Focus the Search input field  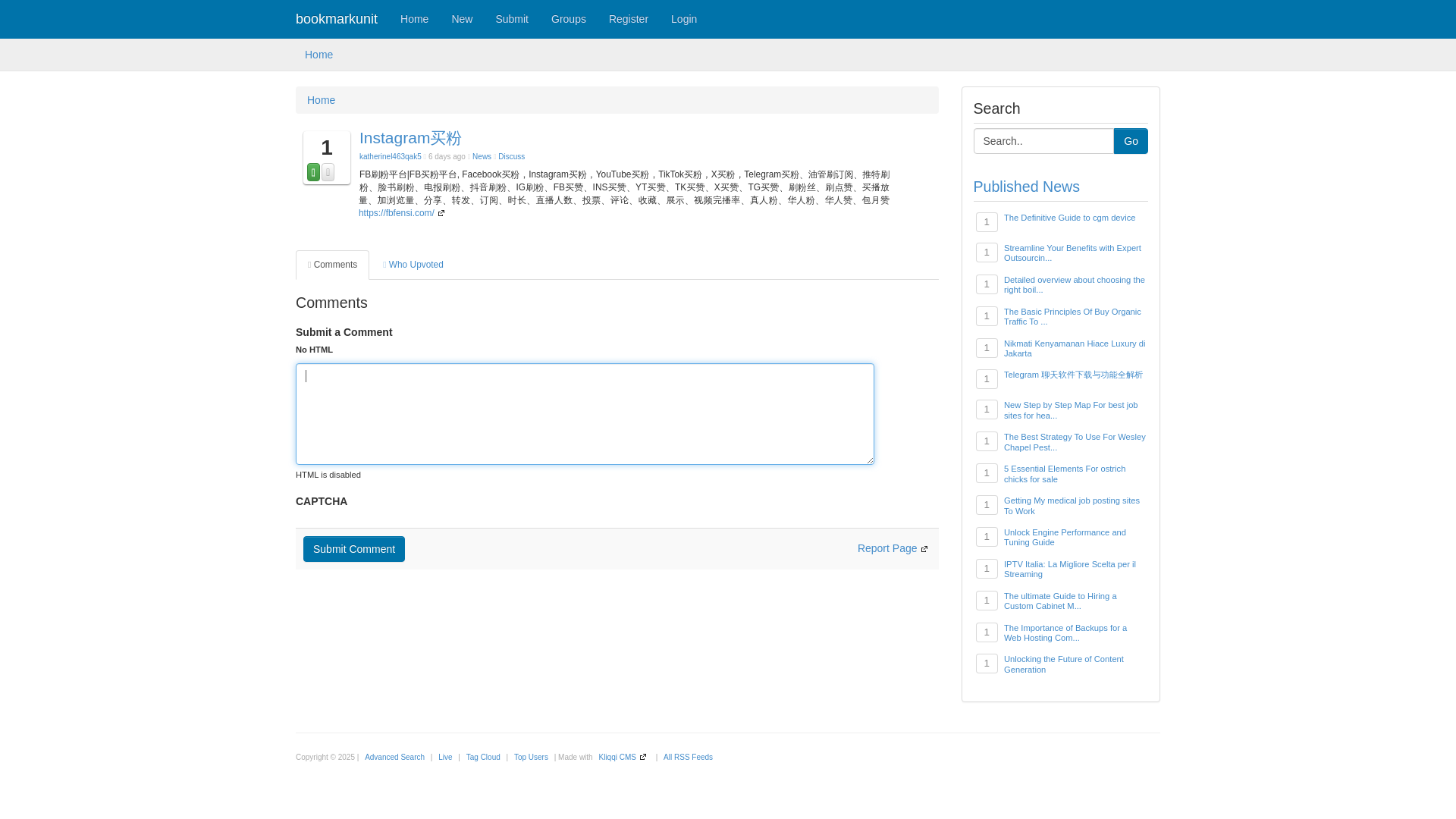click(x=1043, y=141)
